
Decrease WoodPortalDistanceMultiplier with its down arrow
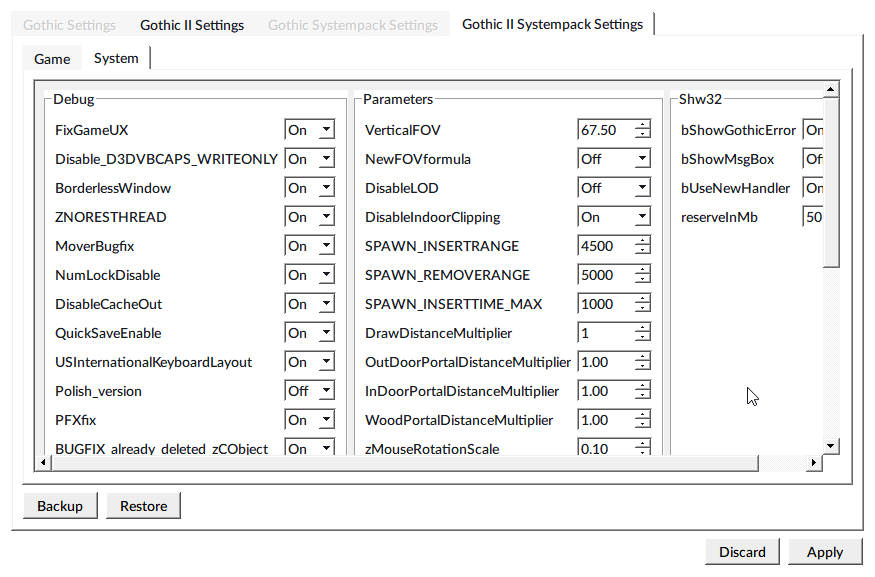(x=642, y=425)
